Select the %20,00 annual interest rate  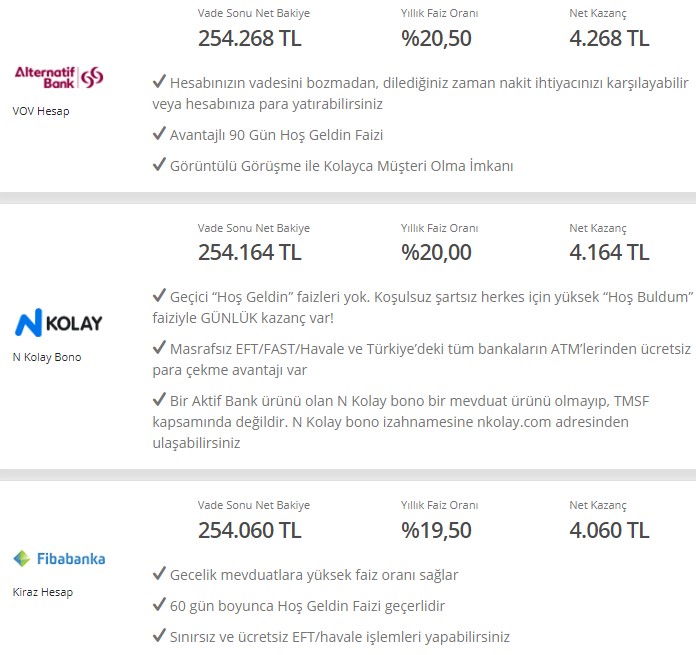(436, 253)
